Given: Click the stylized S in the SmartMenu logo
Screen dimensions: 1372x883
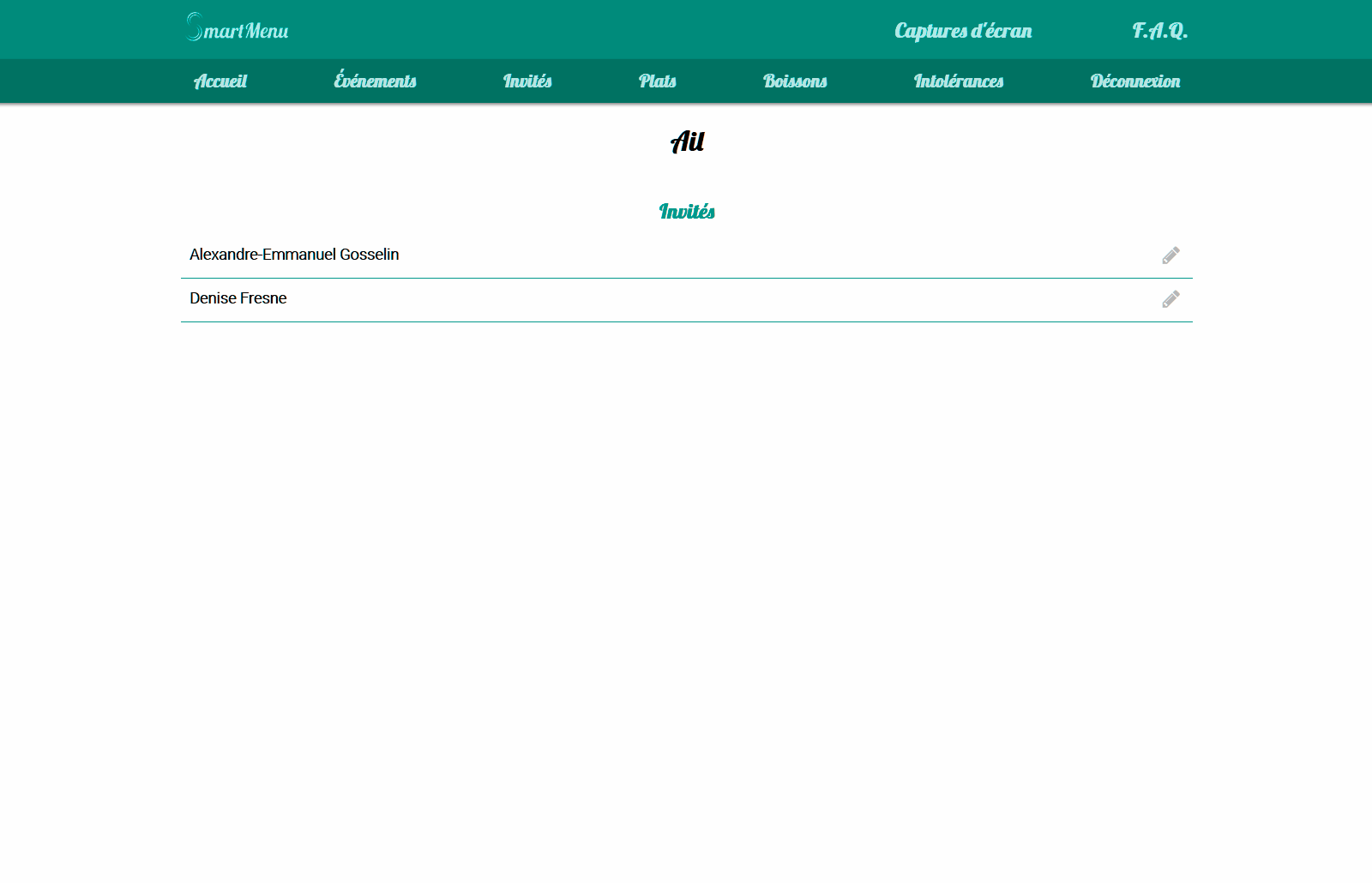Looking at the screenshot, I should click(x=195, y=27).
